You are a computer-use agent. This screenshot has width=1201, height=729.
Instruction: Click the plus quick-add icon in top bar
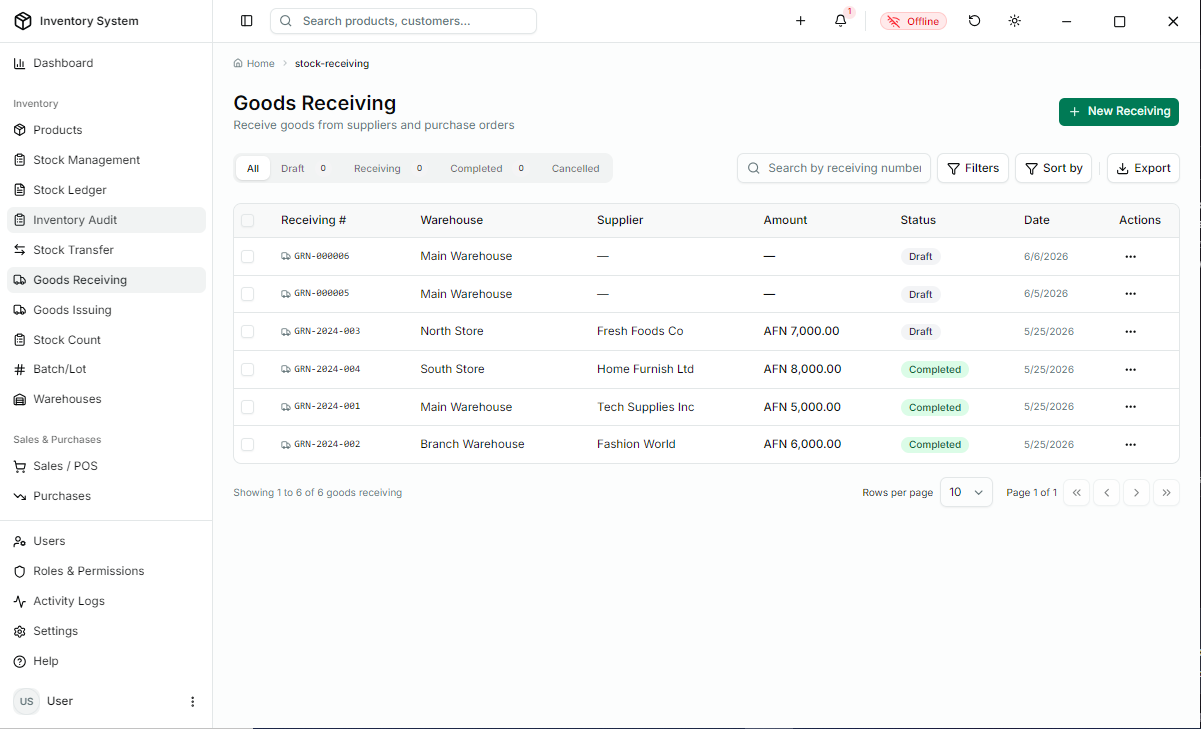pyautogui.click(x=800, y=21)
